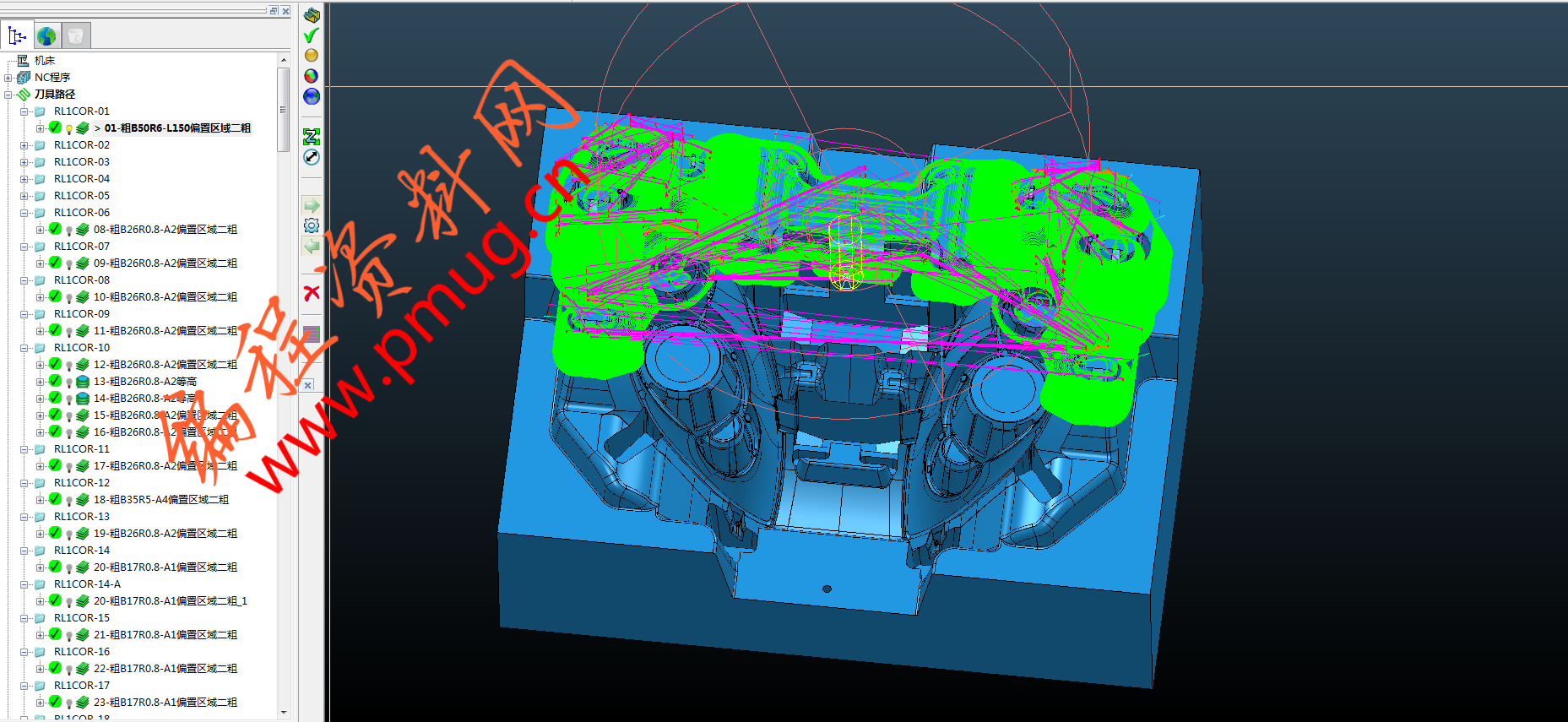Toggle lightbulb for 18-粗B35R5-A4 toolpath
The width and height of the screenshot is (1568, 722).
pos(69,501)
